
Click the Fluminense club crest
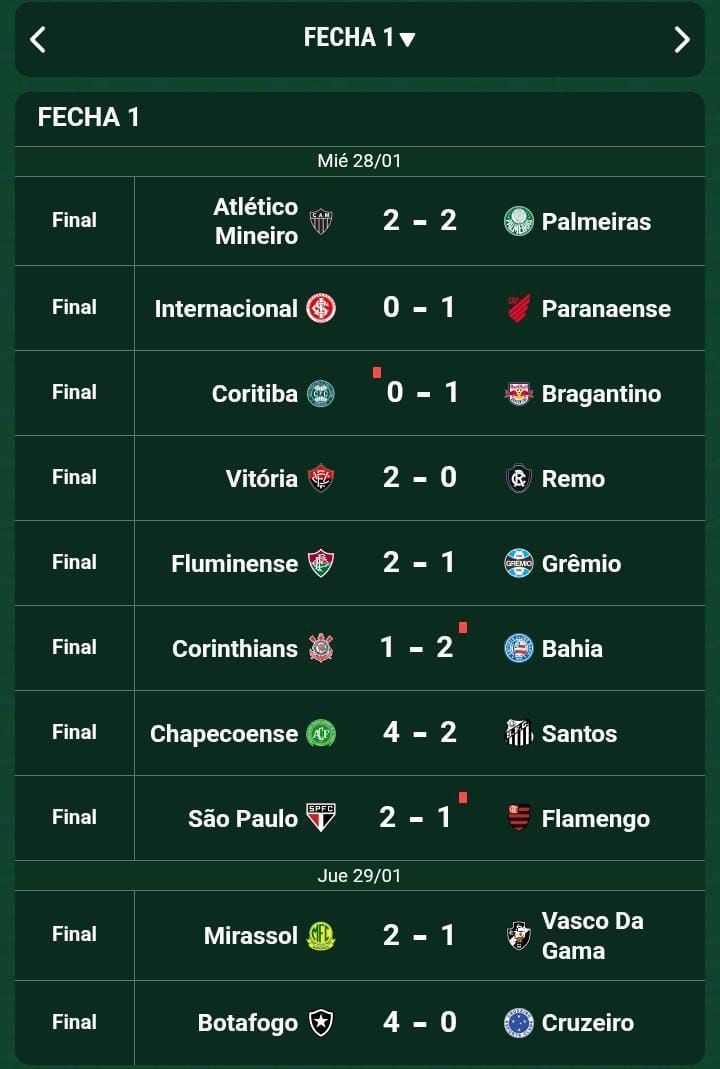click(x=321, y=563)
